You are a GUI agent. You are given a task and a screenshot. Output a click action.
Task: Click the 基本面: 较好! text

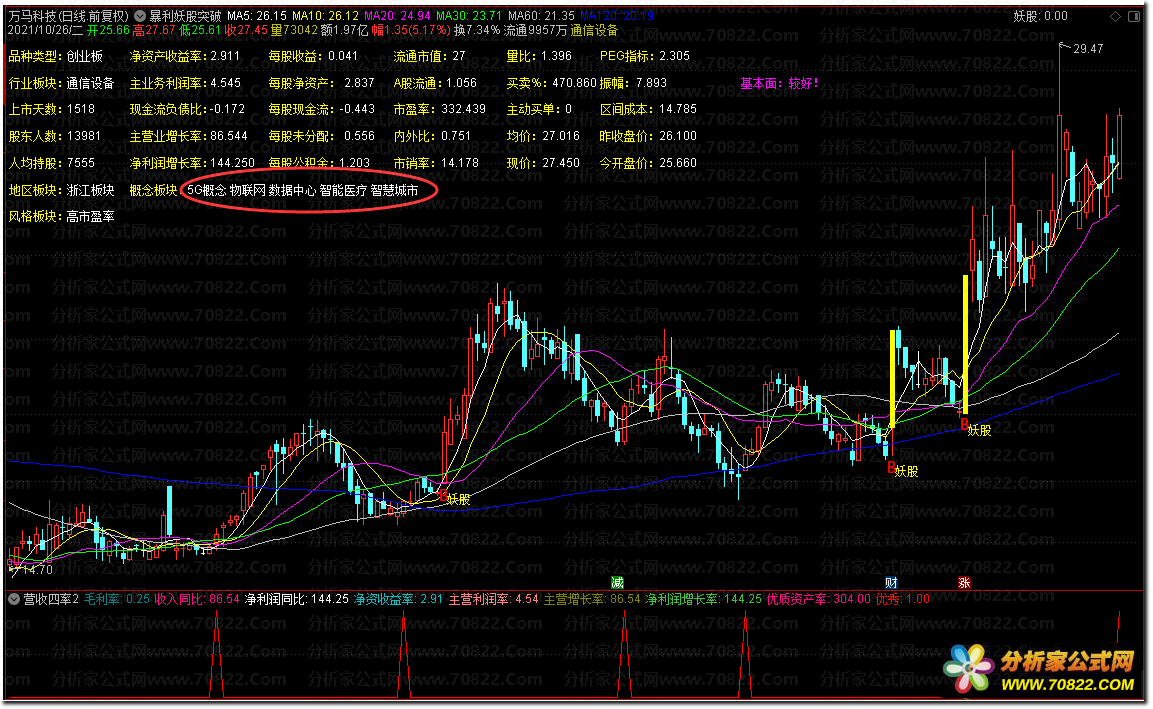(x=779, y=84)
